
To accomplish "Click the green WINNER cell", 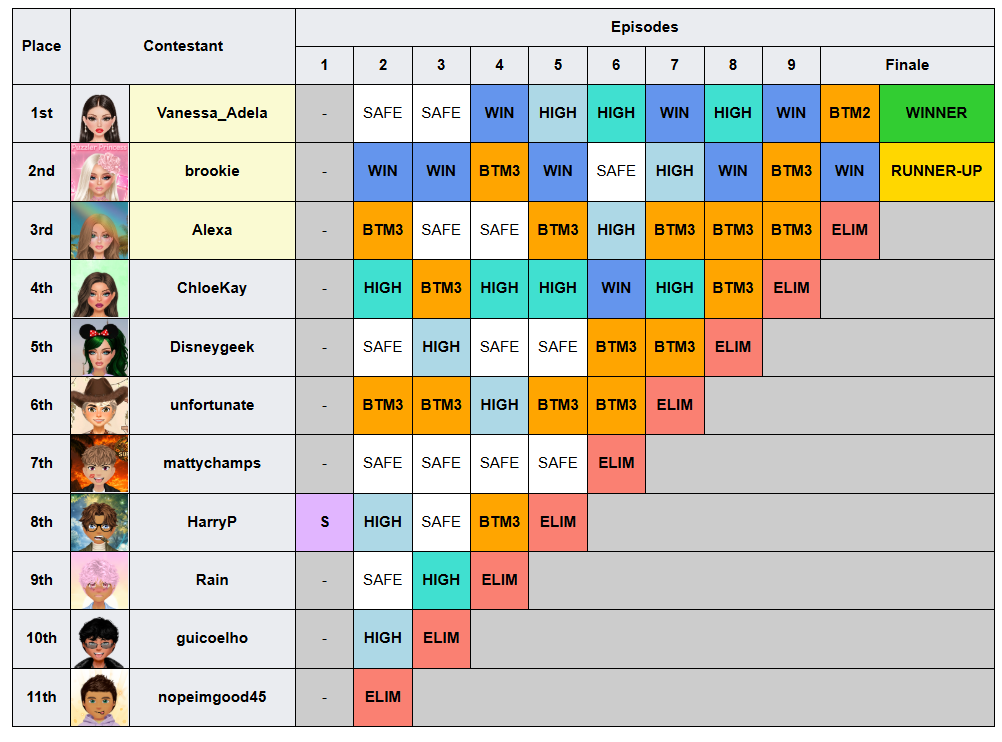I will tap(936, 113).
